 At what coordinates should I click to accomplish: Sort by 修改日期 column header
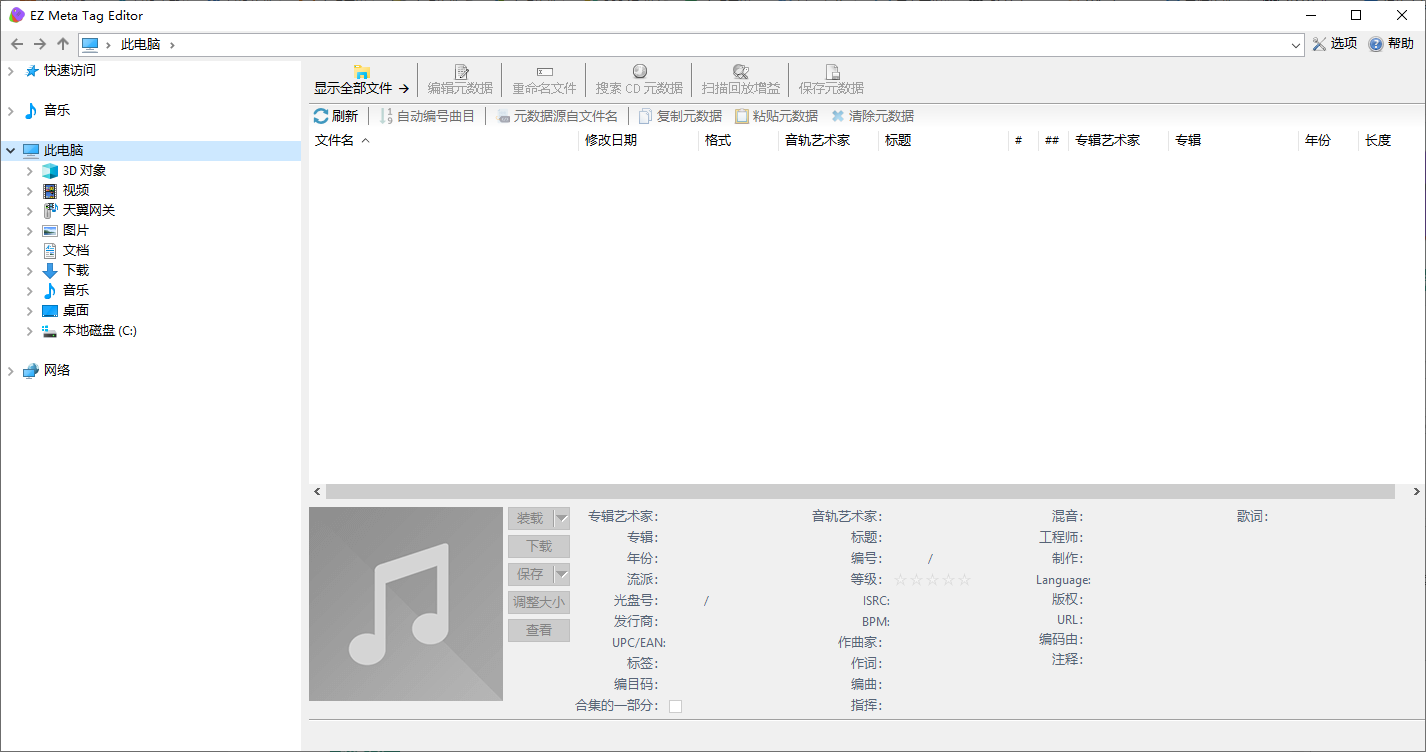[x=639, y=141]
